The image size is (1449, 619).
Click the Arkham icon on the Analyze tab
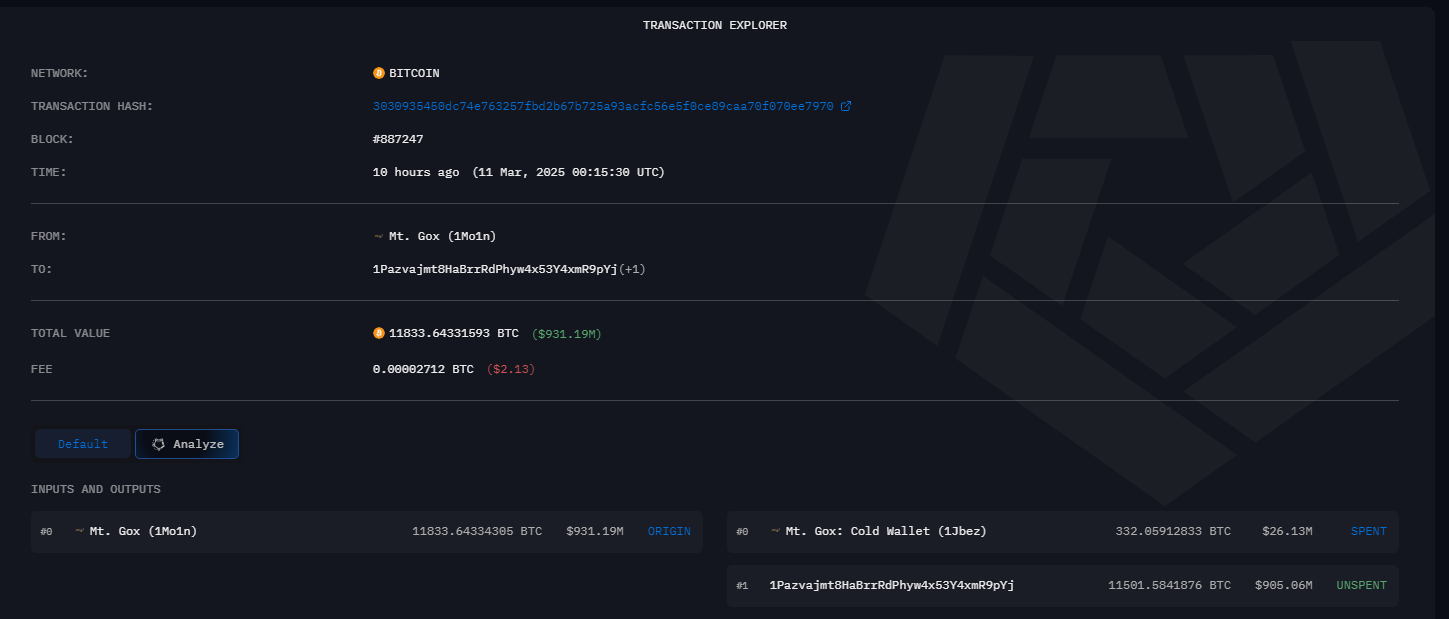(158, 444)
